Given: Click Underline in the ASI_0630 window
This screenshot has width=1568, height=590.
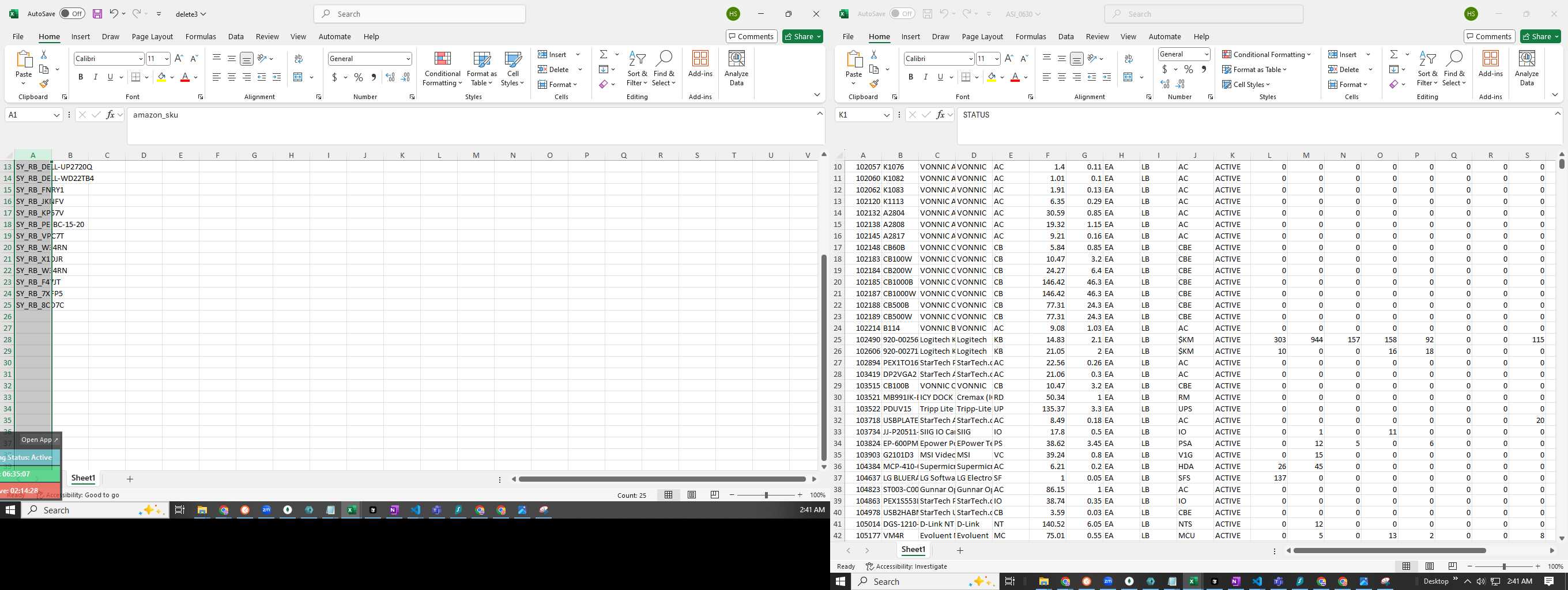Looking at the screenshot, I should click(x=940, y=77).
